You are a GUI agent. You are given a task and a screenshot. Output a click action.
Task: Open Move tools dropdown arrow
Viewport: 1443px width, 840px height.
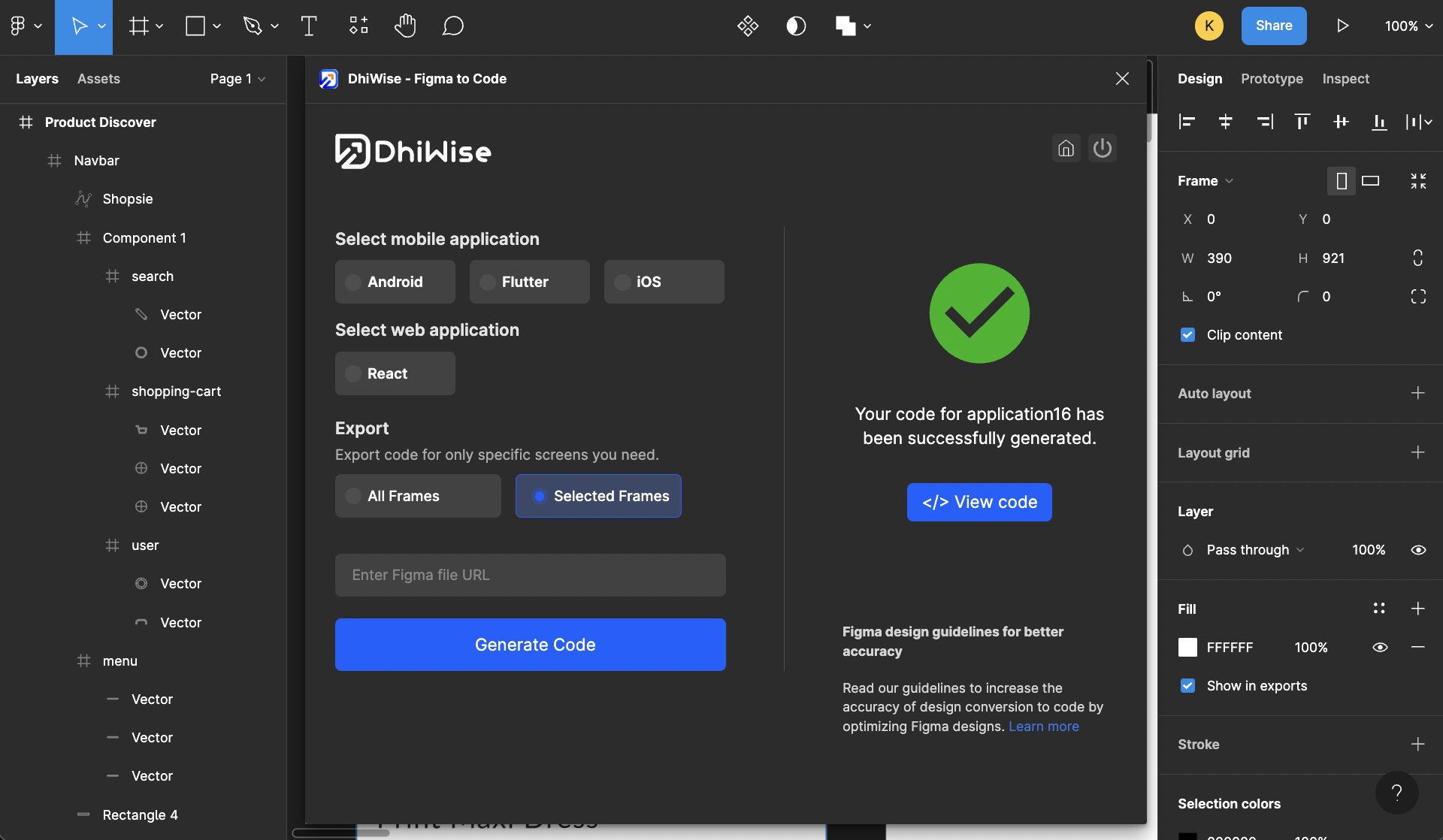tap(101, 26)
